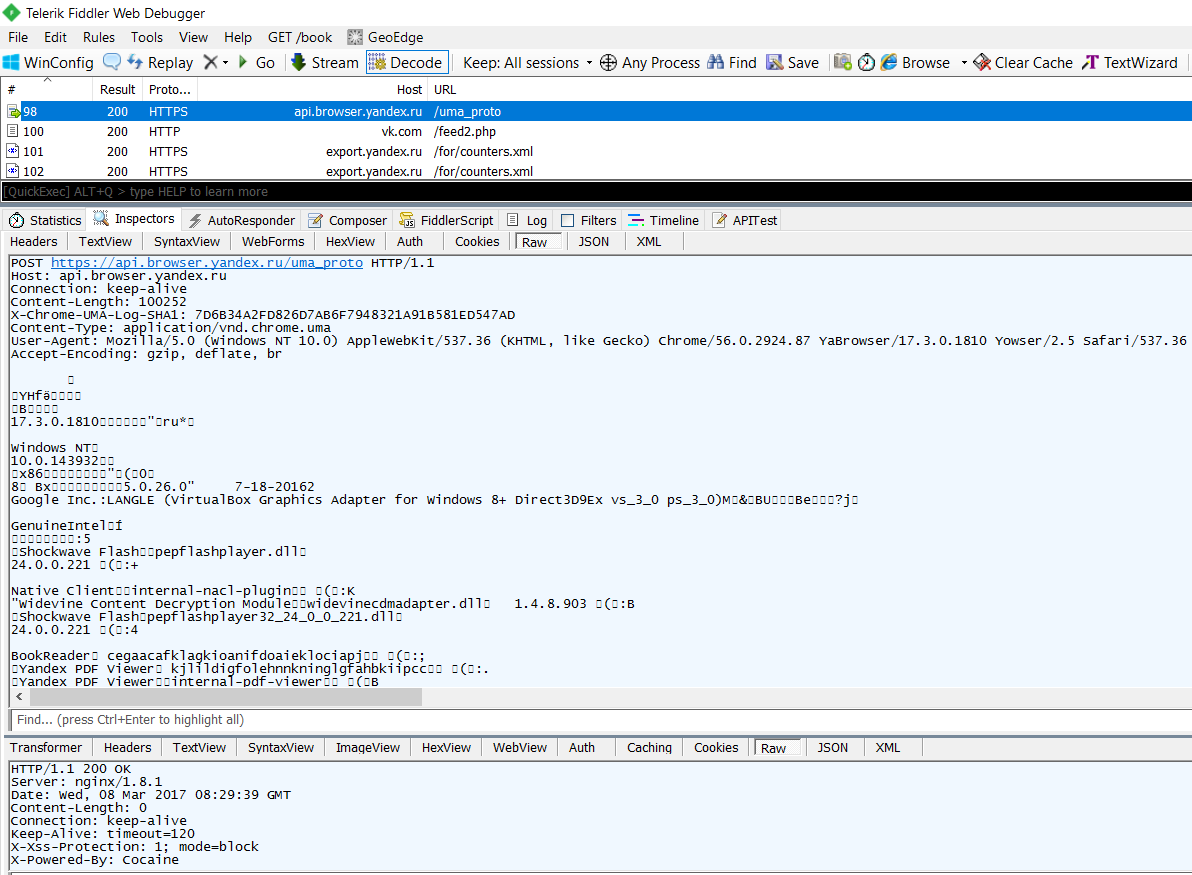The image size is (1192, 875).
Task: Open the api.browser.yandex.ru/uma_proto request link
Action: tap(207, 262)
